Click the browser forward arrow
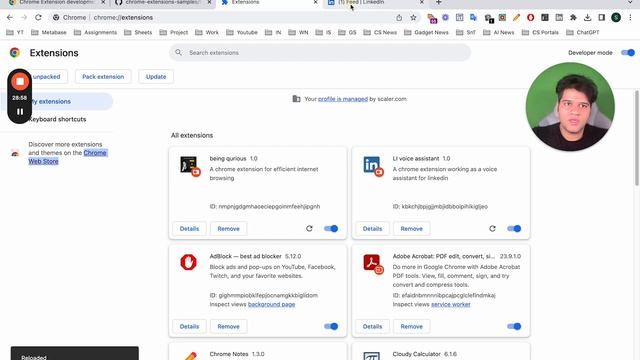 pyautogui.click(x=24, y=18)
